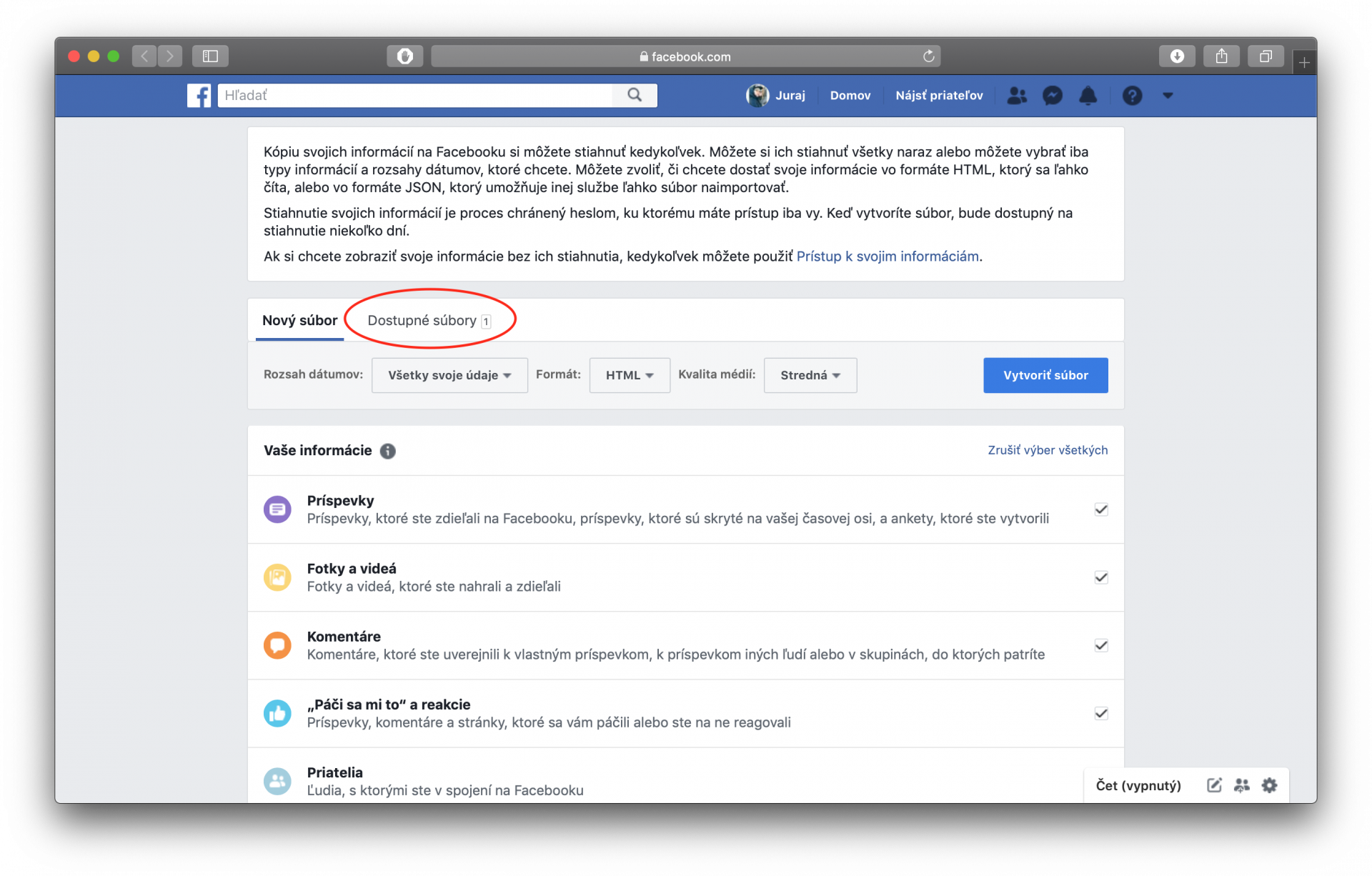The width and height of the screenshot is (1372, 876).
Task: Open Juraj's profile avatar
Action: click(757, 95)
